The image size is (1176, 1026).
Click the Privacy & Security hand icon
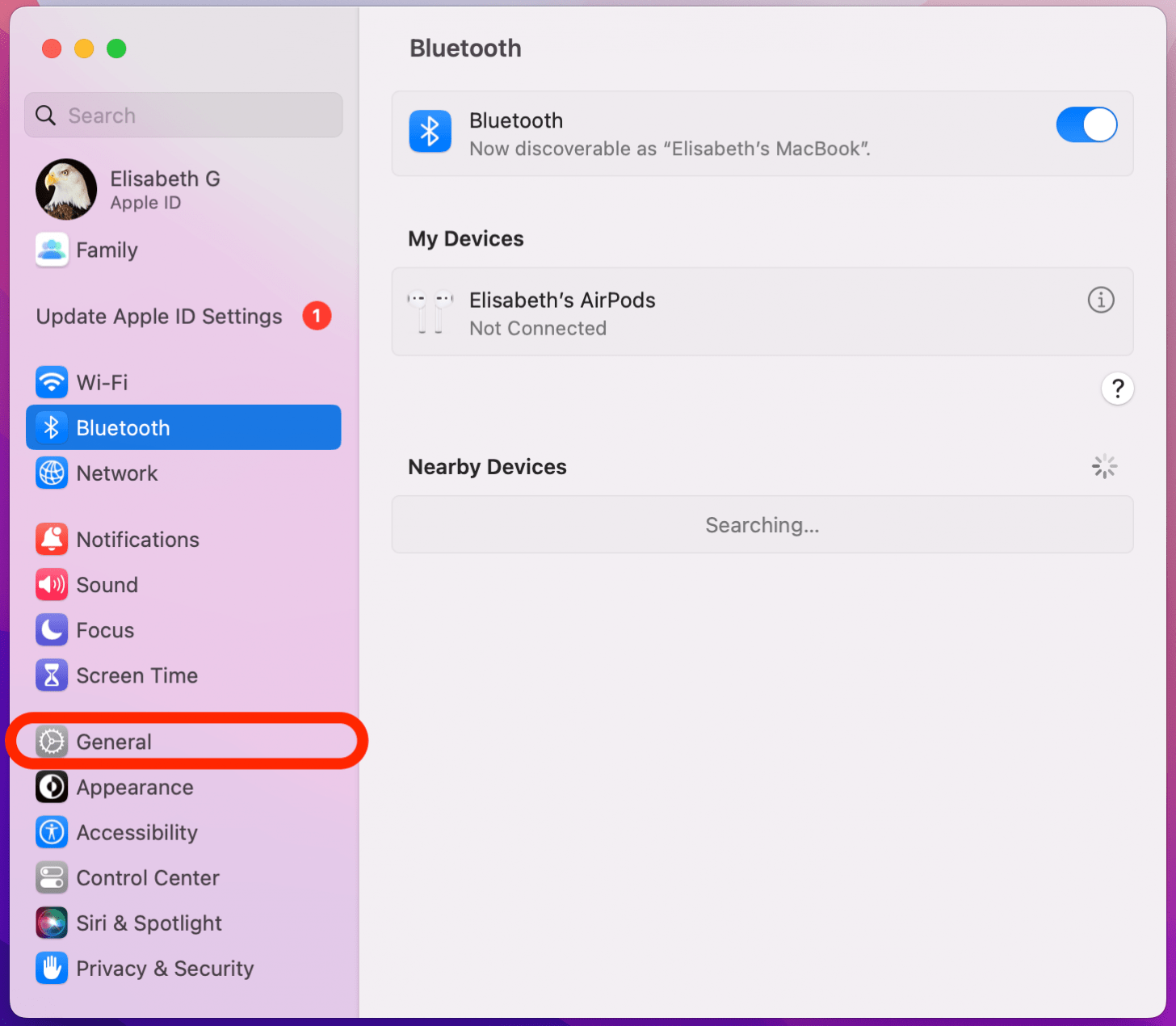(52, 968)
